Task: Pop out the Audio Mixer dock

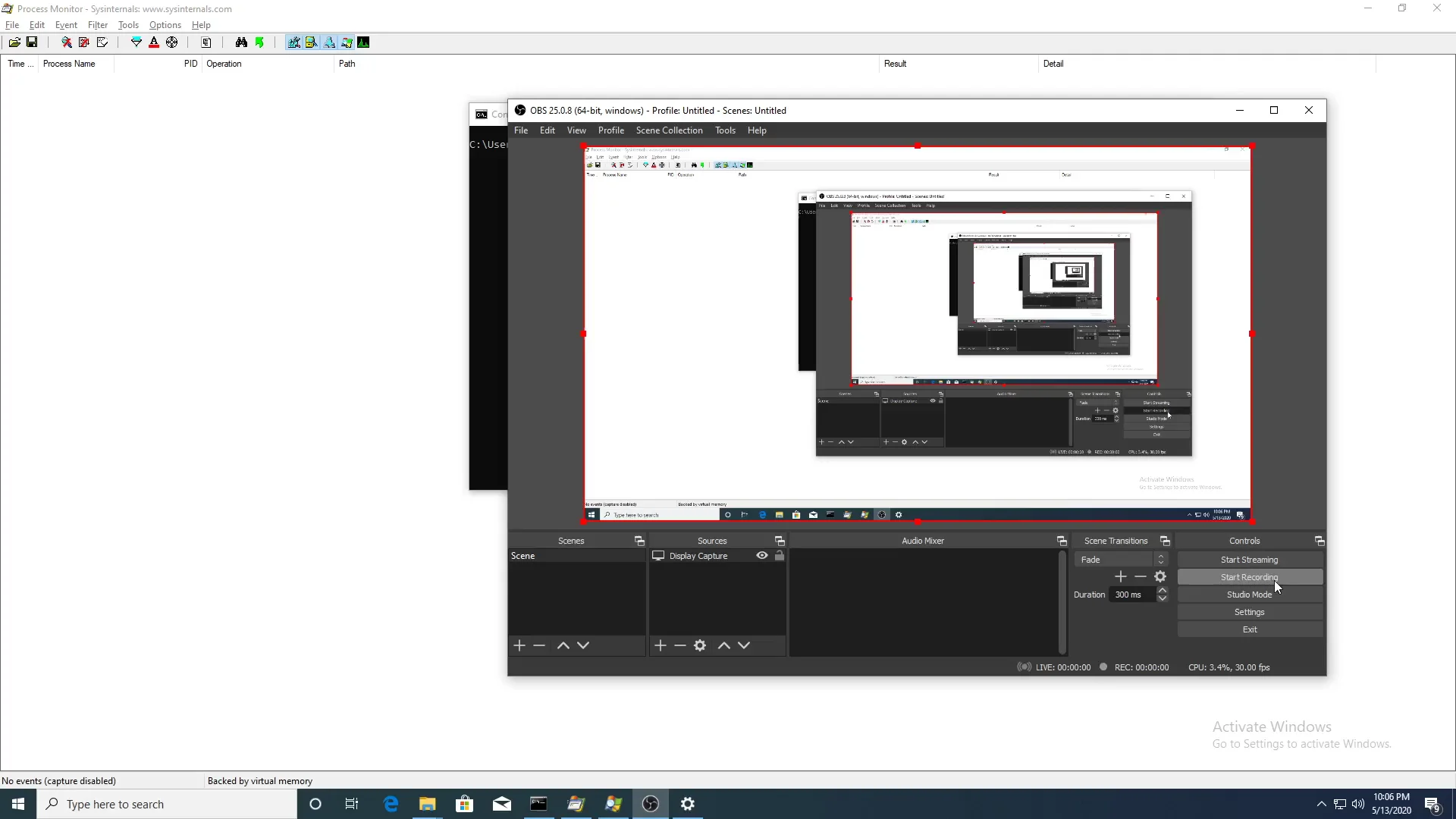Action: [1062, 541]
